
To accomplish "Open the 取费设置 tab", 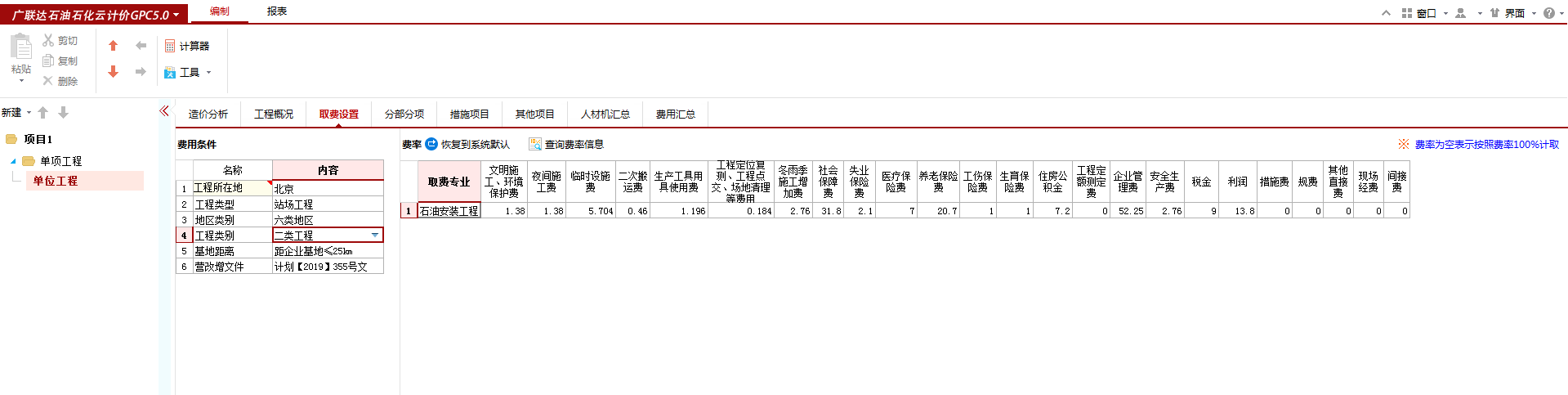I will (339, 114).
